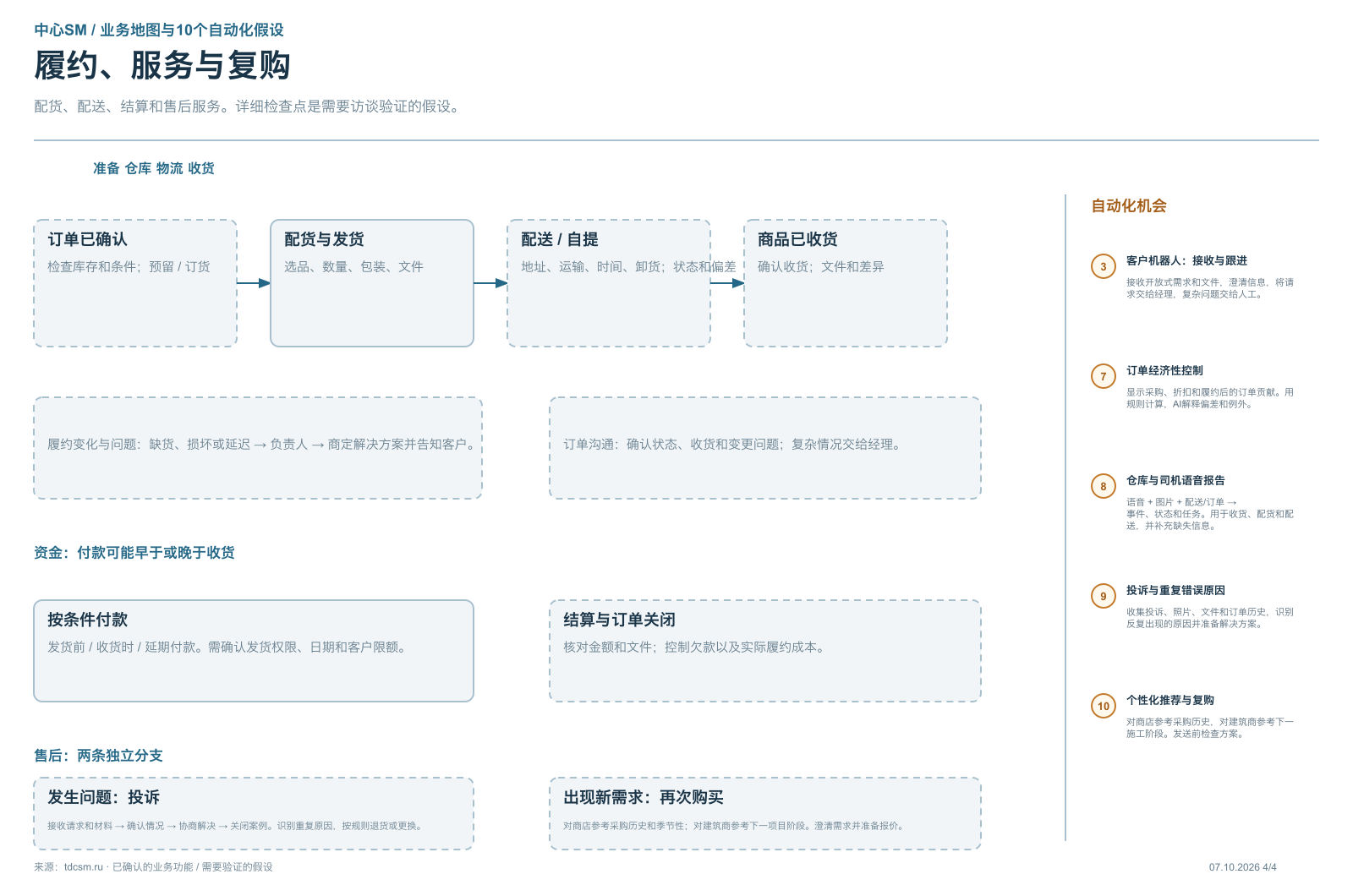Click 订单经济性控制 title

1164,370
